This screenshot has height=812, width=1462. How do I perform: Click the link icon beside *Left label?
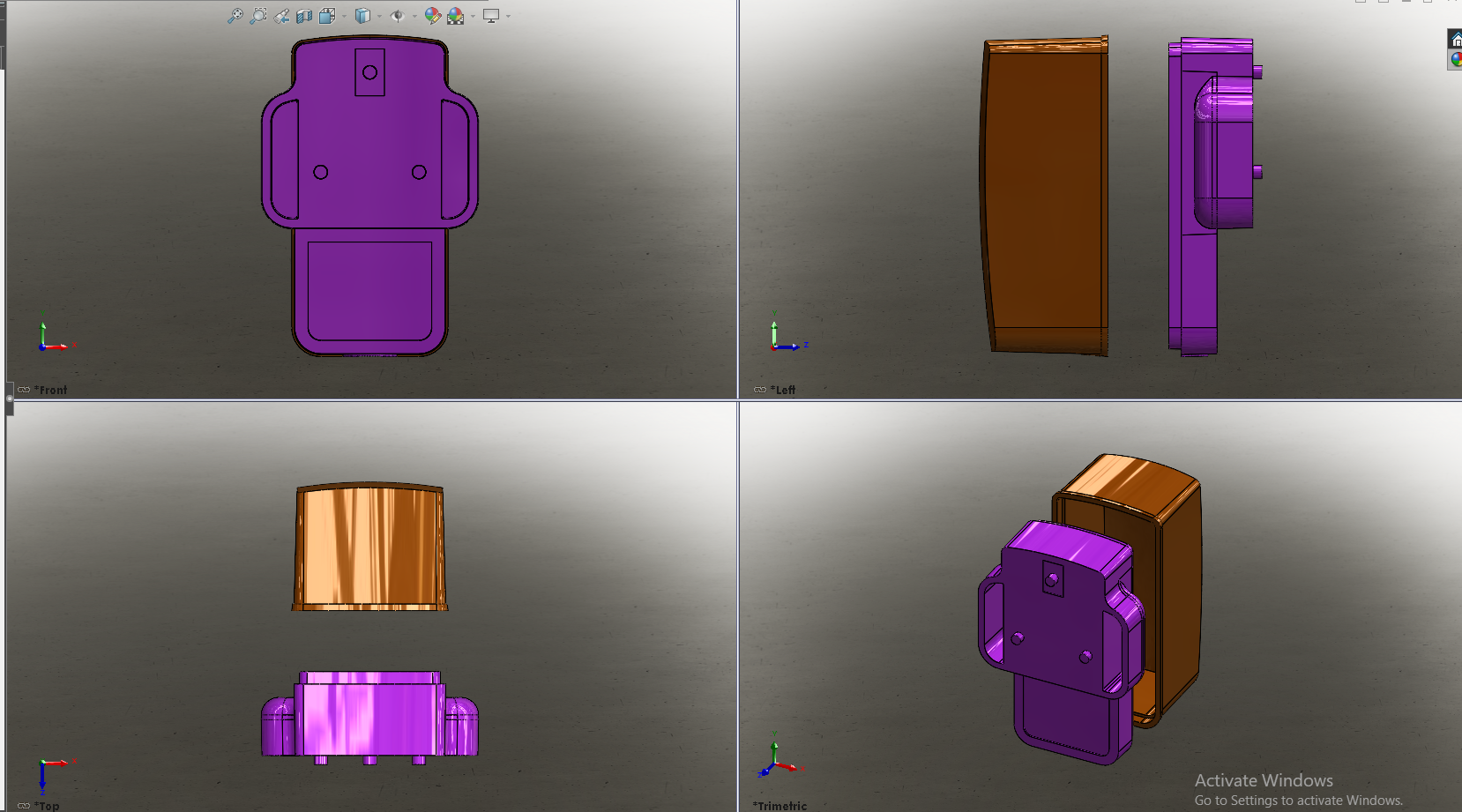(x=760, y=390)
